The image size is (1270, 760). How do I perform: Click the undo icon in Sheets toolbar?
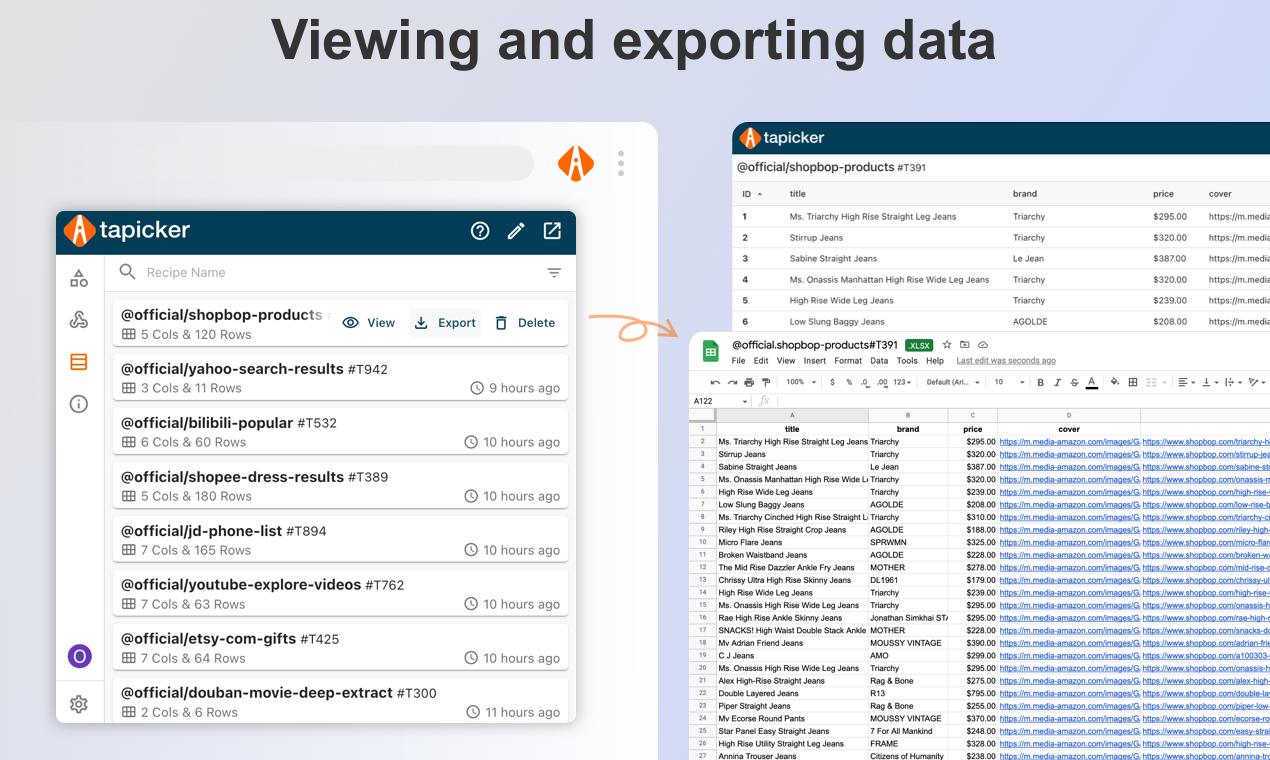point(715,382)
